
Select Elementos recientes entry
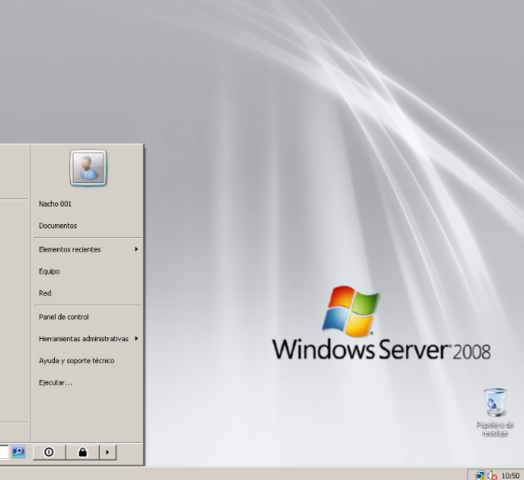coord(88,249)
